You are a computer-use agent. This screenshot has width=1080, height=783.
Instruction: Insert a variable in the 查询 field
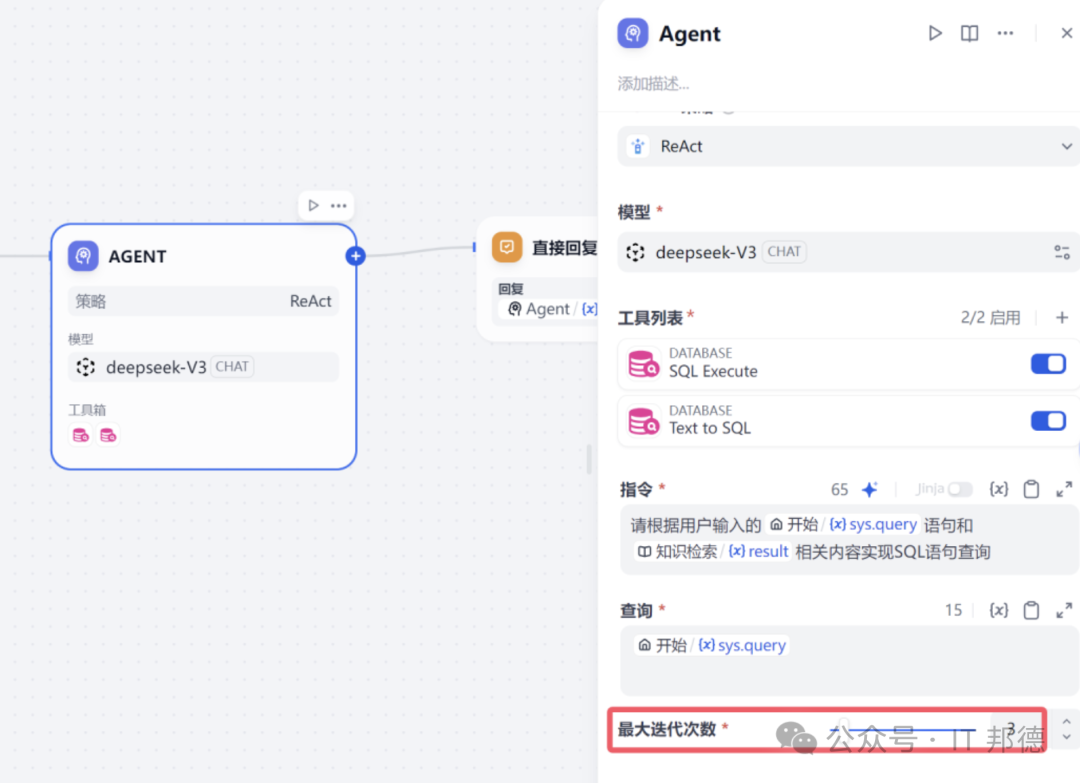click(999, 610)
